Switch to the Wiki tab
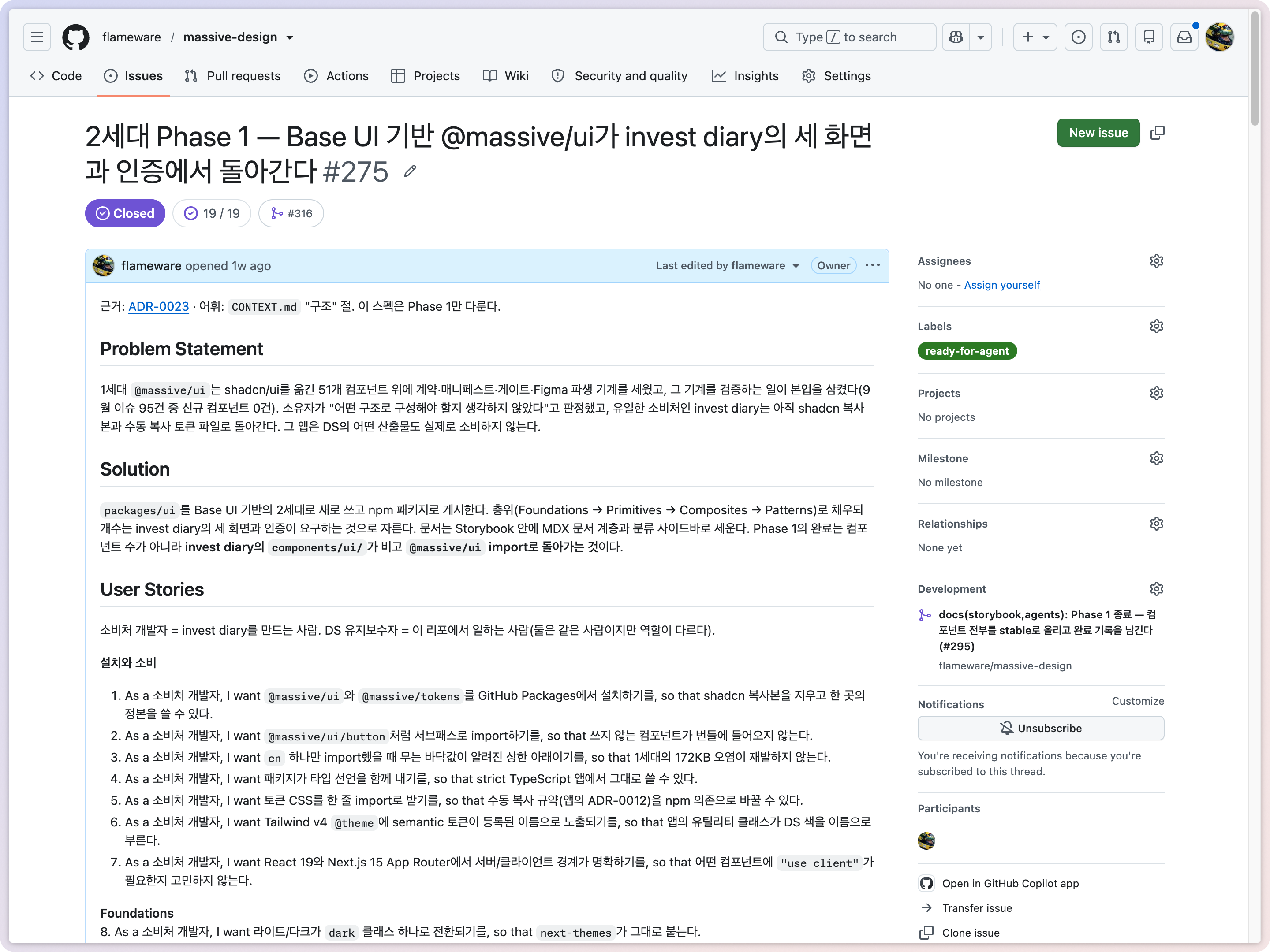 tap(506, 76)
